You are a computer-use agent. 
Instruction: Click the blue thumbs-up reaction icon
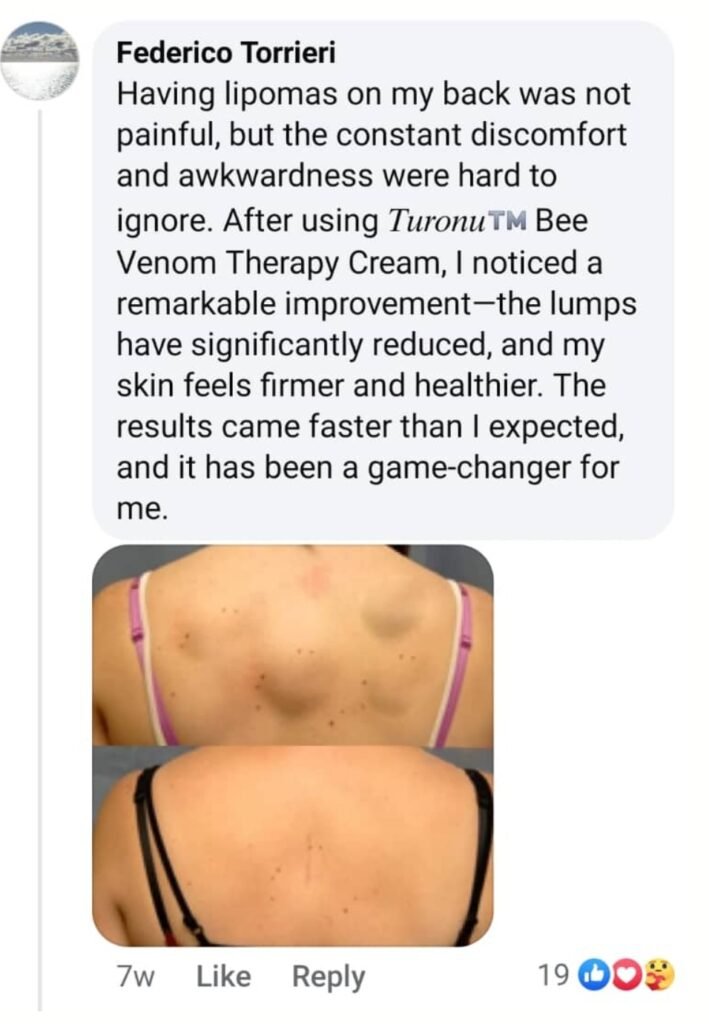pyautogui.click(x=593, y=975)
